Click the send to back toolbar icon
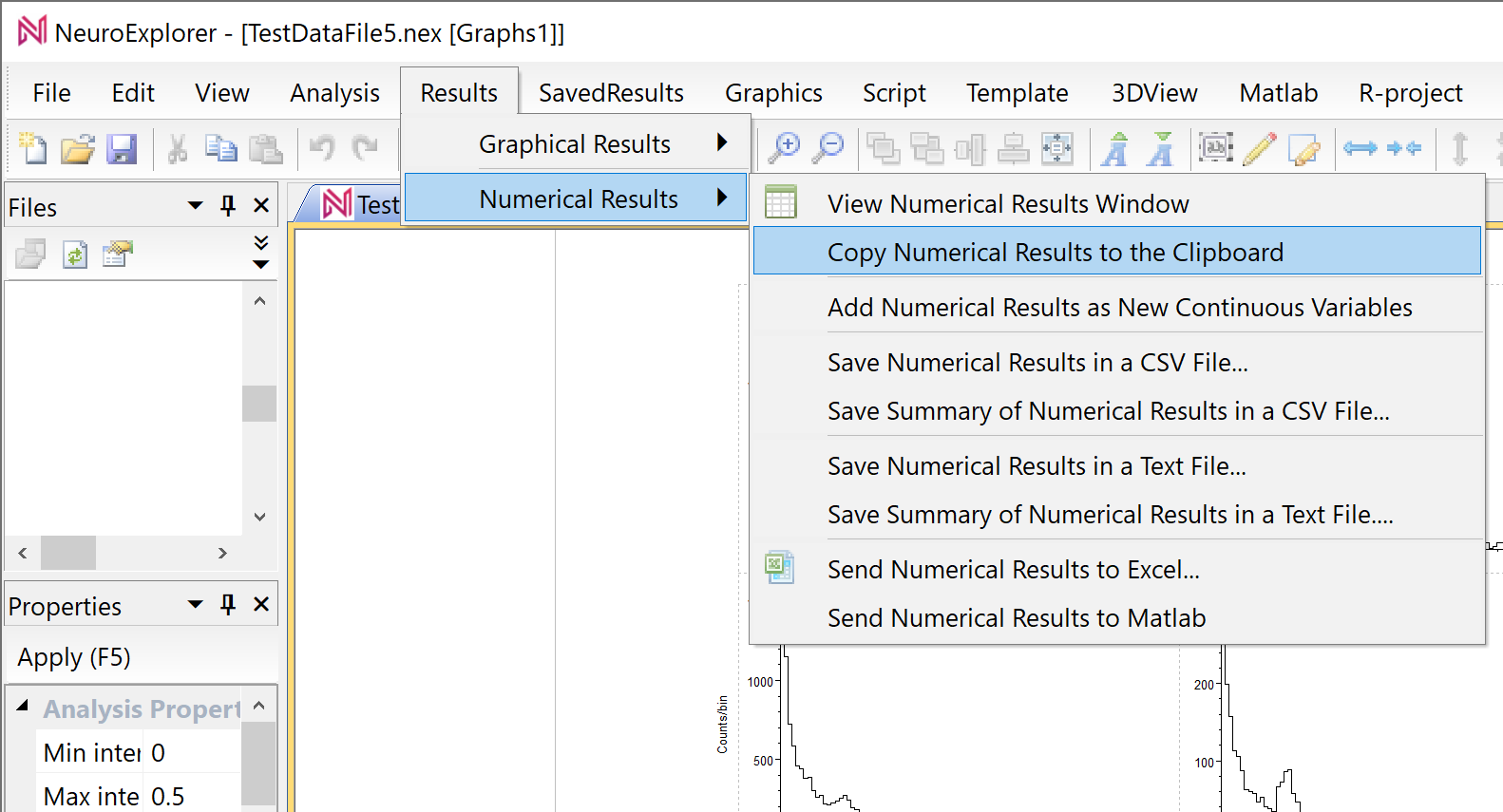The width and height of the screenshot is (1503, 812). pos(926,148)
